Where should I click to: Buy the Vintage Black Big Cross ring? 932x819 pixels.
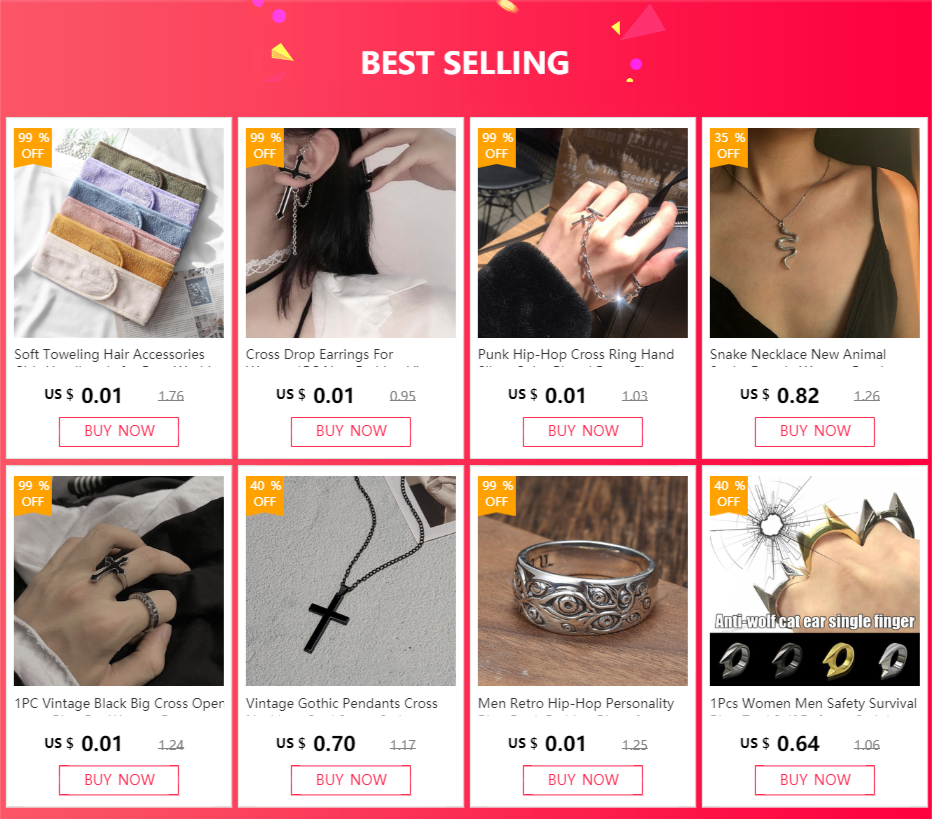tap(119, 780)
